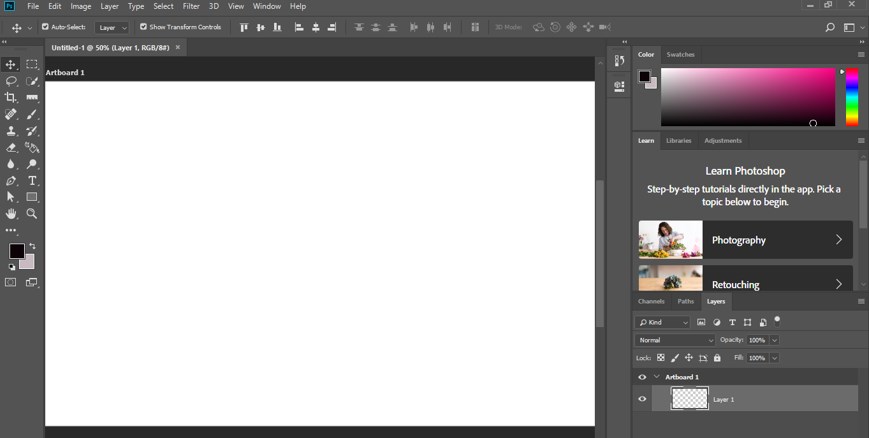The image size is (869, 438).
Task: Filter layers by pixel layers
Action: tap(701, 322)
